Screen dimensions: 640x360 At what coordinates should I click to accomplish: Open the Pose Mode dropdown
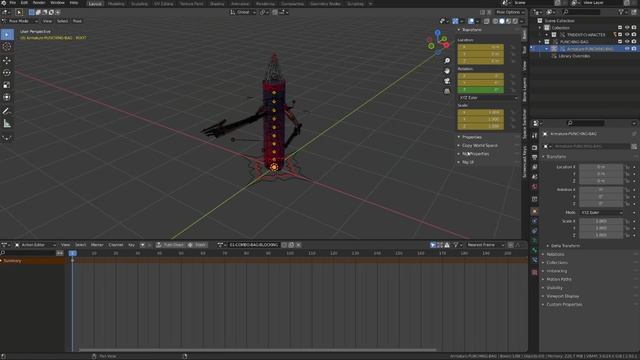(x=20, y=21)
